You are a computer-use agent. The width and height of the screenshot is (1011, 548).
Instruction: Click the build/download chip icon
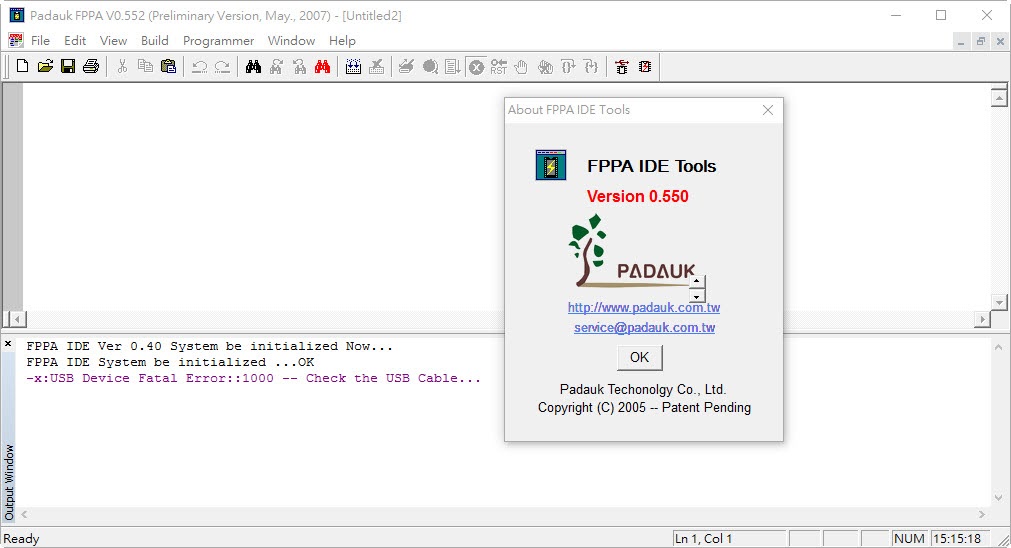[353, 66]
